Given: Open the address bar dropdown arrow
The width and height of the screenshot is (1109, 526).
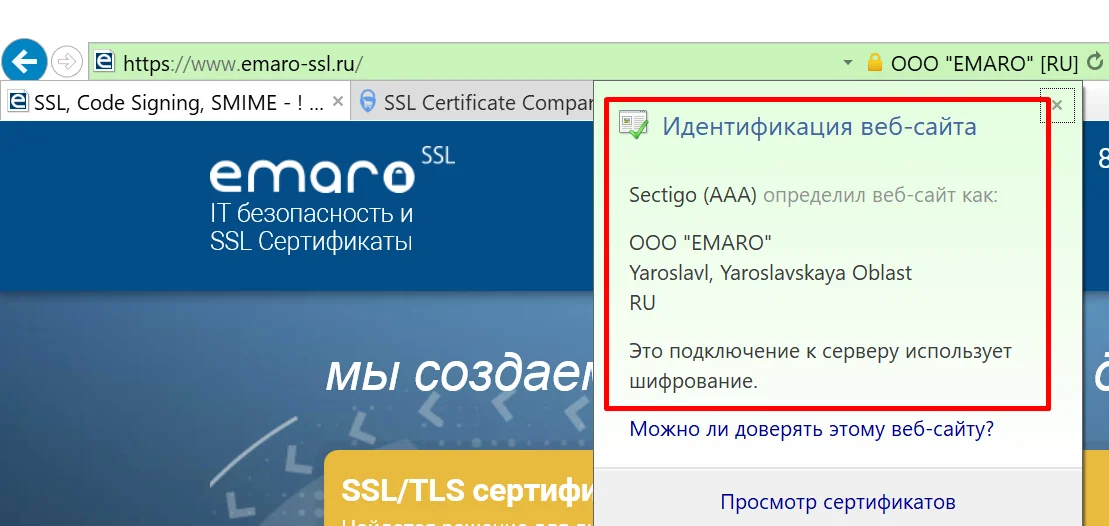Looking at the screenshot, I should tap(848, 63).
